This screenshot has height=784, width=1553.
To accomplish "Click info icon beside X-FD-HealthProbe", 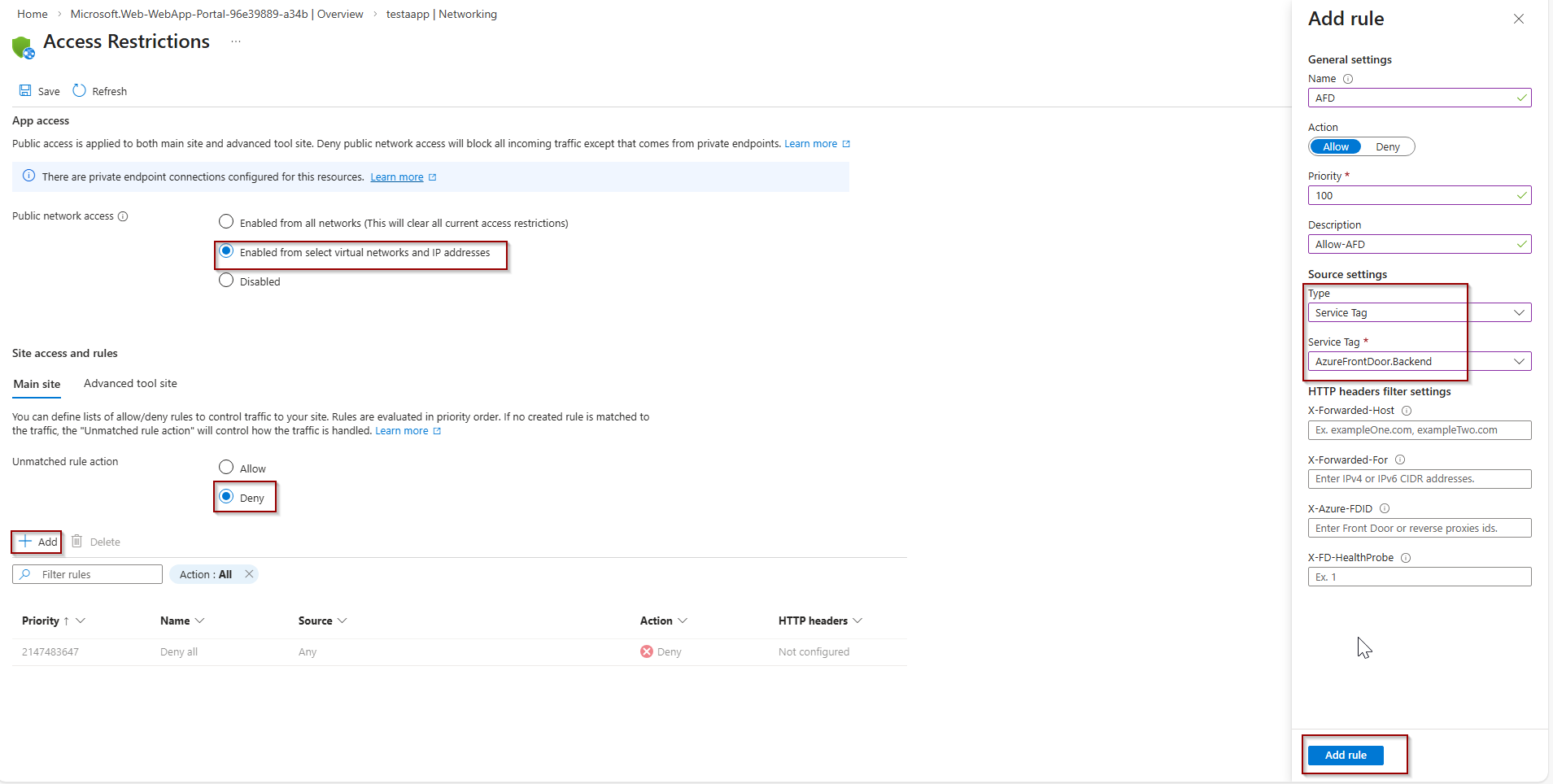I will [x=1406, y=558].
